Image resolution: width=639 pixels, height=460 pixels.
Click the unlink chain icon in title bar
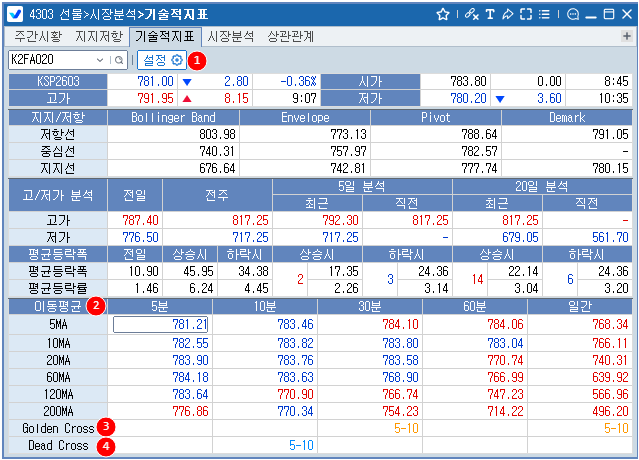[x=472, y=15]
